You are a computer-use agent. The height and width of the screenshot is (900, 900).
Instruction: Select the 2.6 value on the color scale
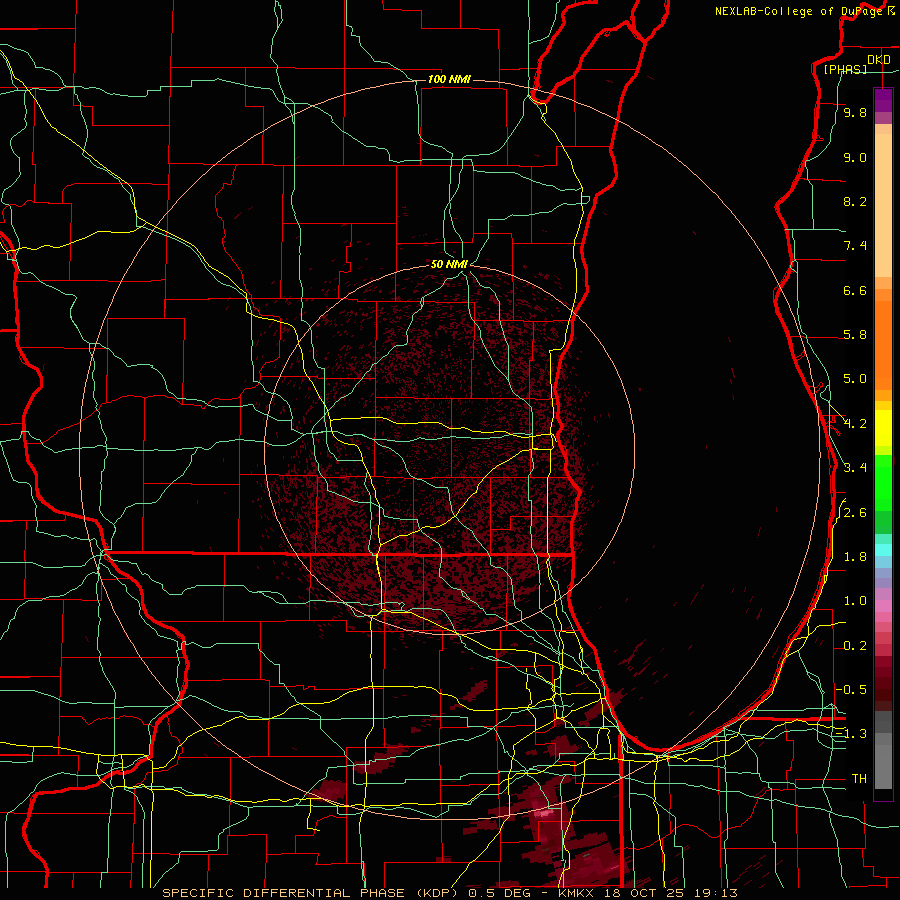[x=855, y=513]
